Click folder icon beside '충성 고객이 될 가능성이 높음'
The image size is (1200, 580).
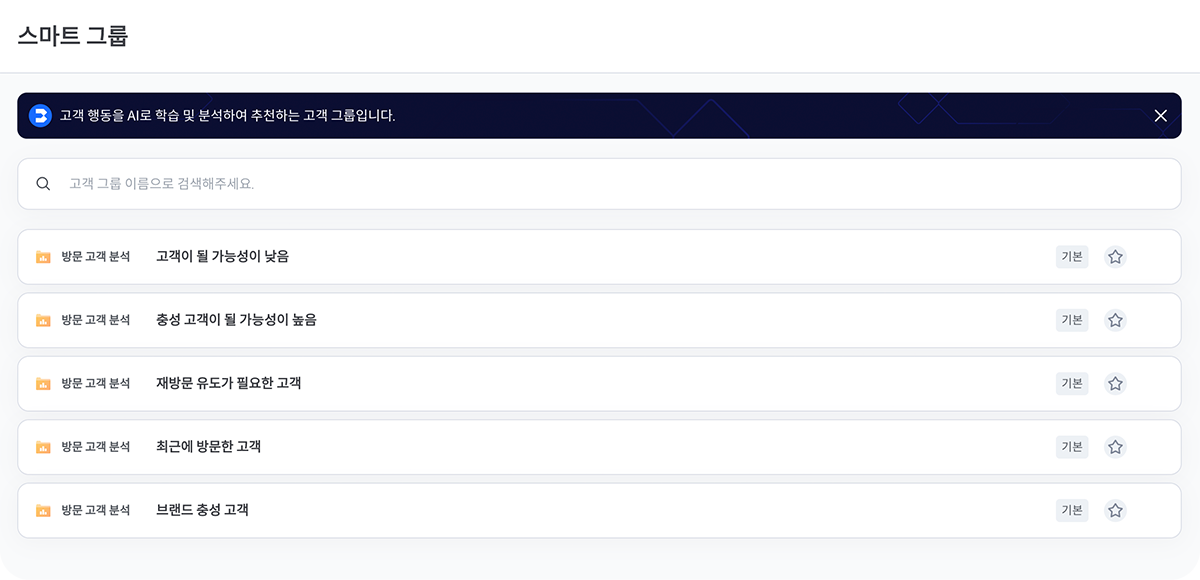click(x=43, y=320)
